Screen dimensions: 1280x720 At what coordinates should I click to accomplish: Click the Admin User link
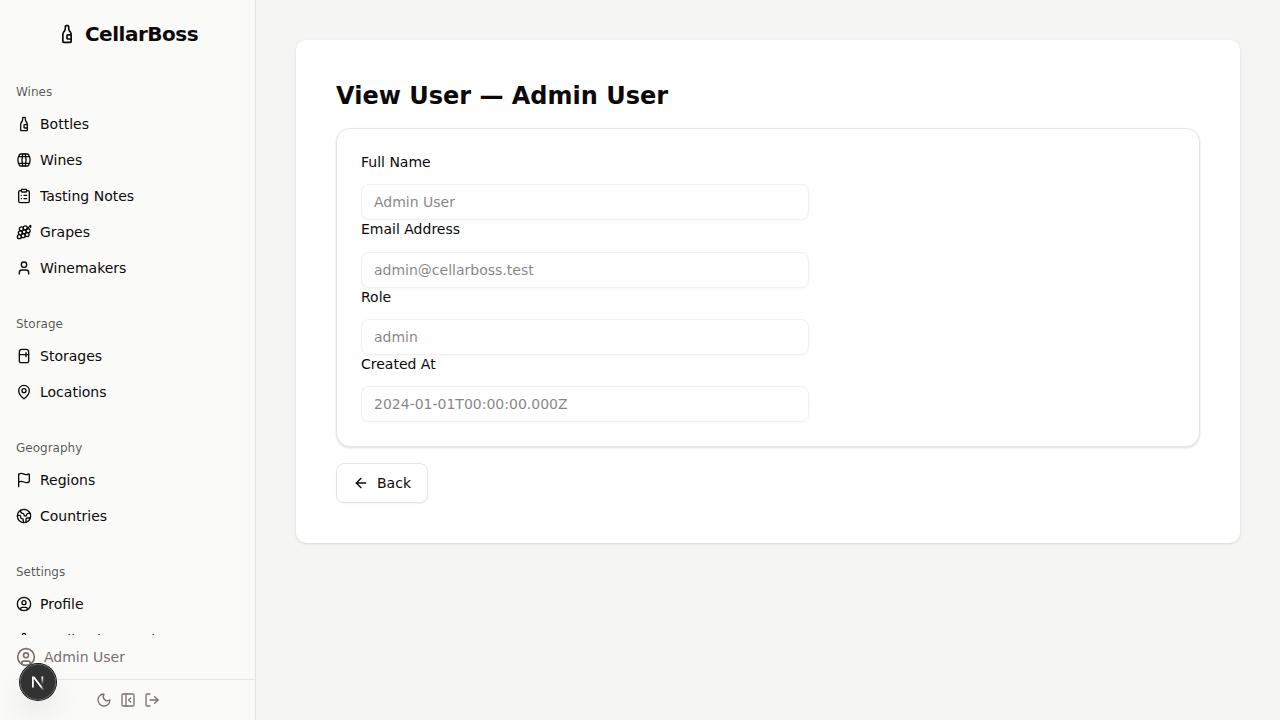(x=83, y=657)
